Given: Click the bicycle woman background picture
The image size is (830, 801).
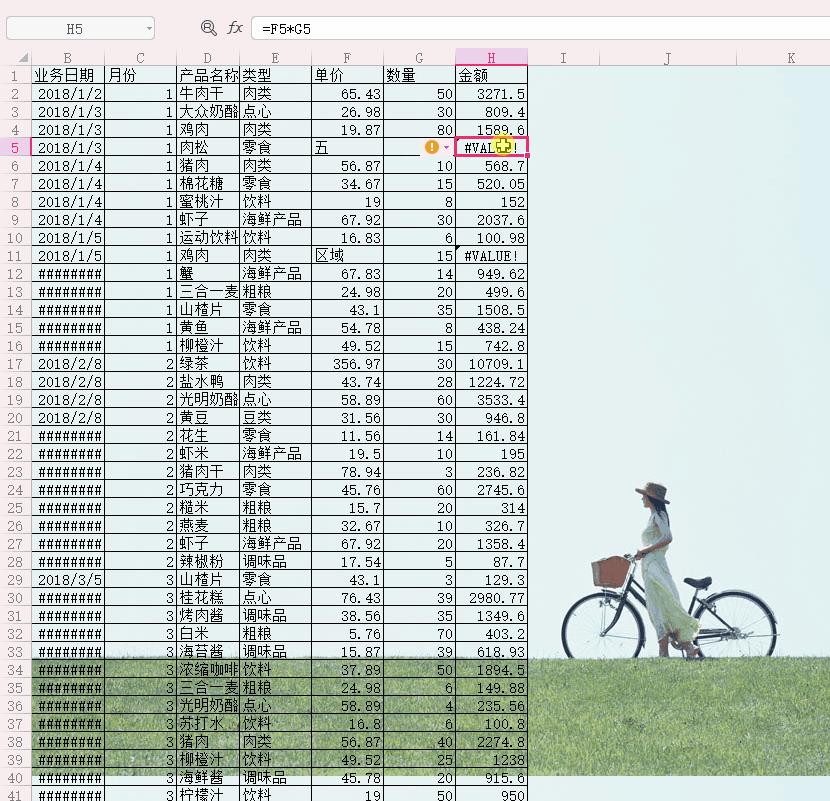Looking at the screenshot, I should tap(669, 572).
